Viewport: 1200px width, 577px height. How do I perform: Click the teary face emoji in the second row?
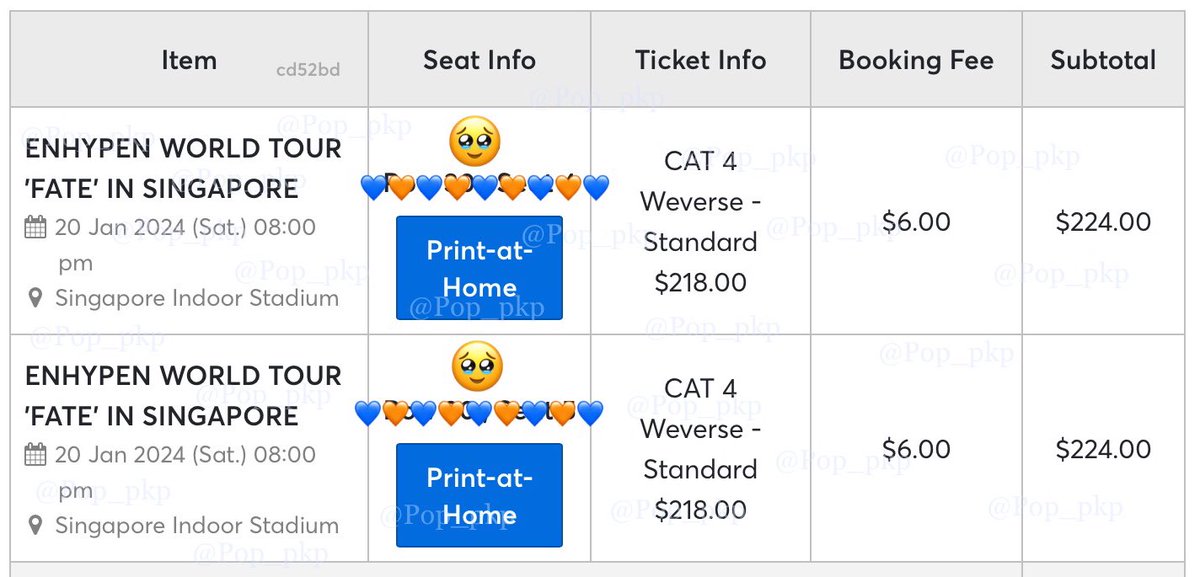coord(477,366)
